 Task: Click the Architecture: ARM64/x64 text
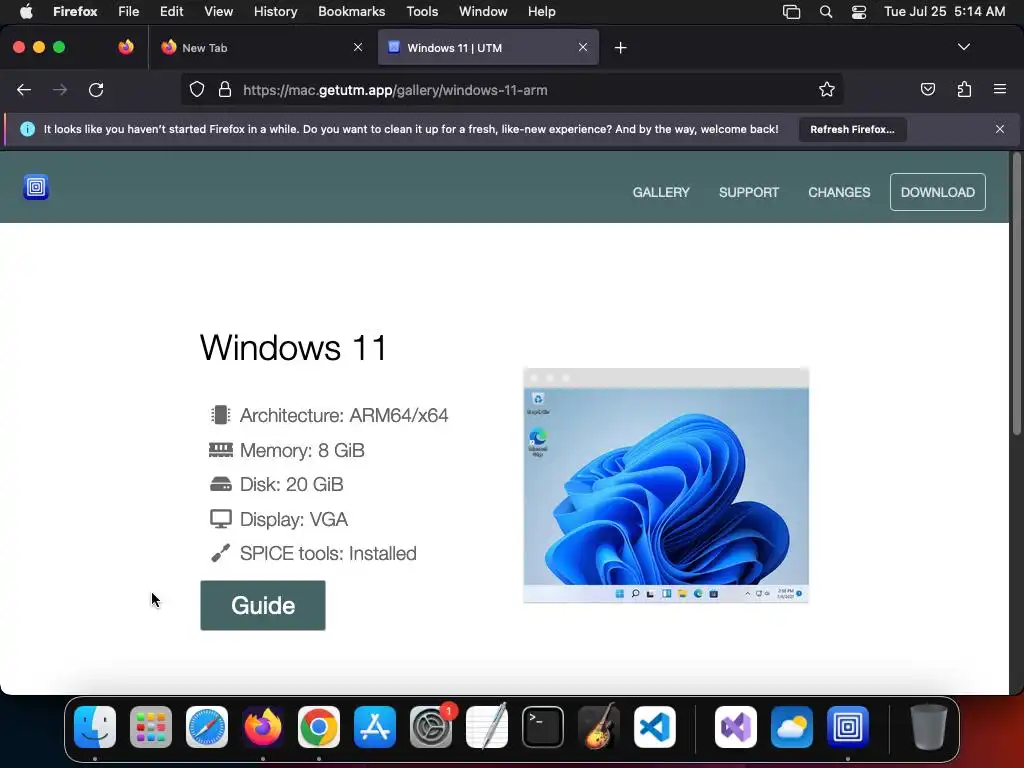point(344,415)
